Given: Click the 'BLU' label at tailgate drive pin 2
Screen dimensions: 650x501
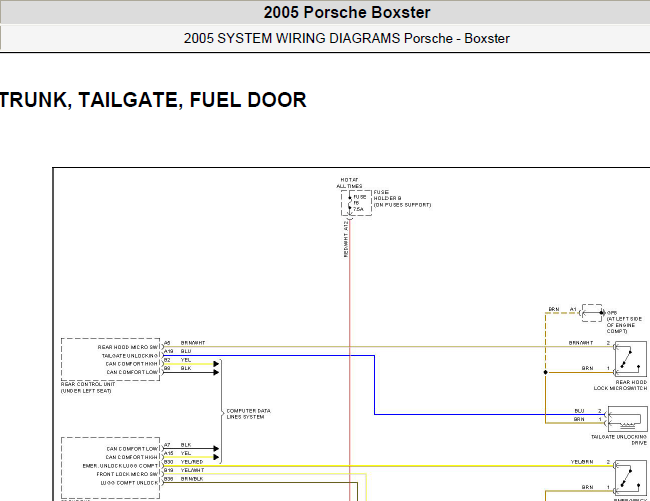Looking at the screenshot, I should [579, 411].
